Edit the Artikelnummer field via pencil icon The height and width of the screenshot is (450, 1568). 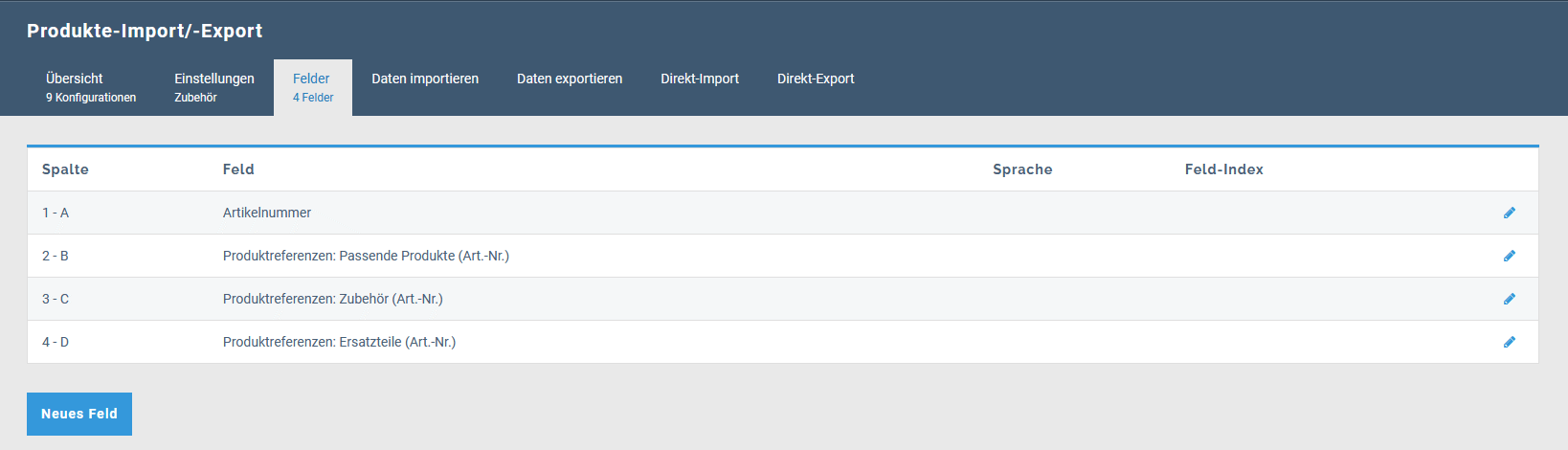point(1510,213)
